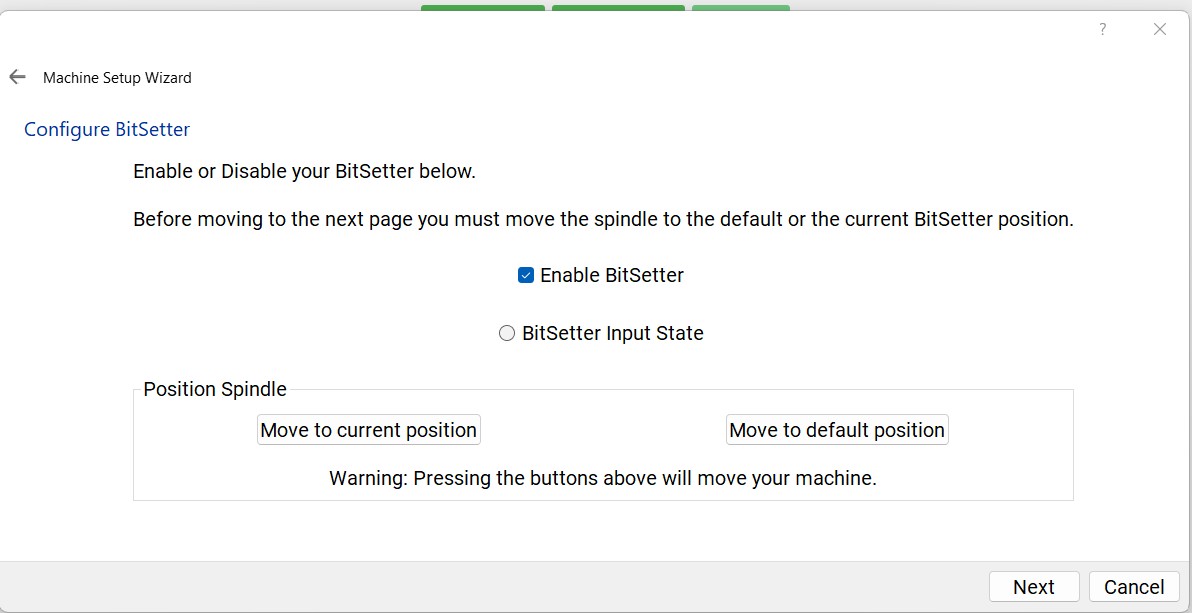Click the back arrow beside Machine Setup Wizard
Image resolution: width=1192 pixels, height=613 pixels.
point(17,77)
